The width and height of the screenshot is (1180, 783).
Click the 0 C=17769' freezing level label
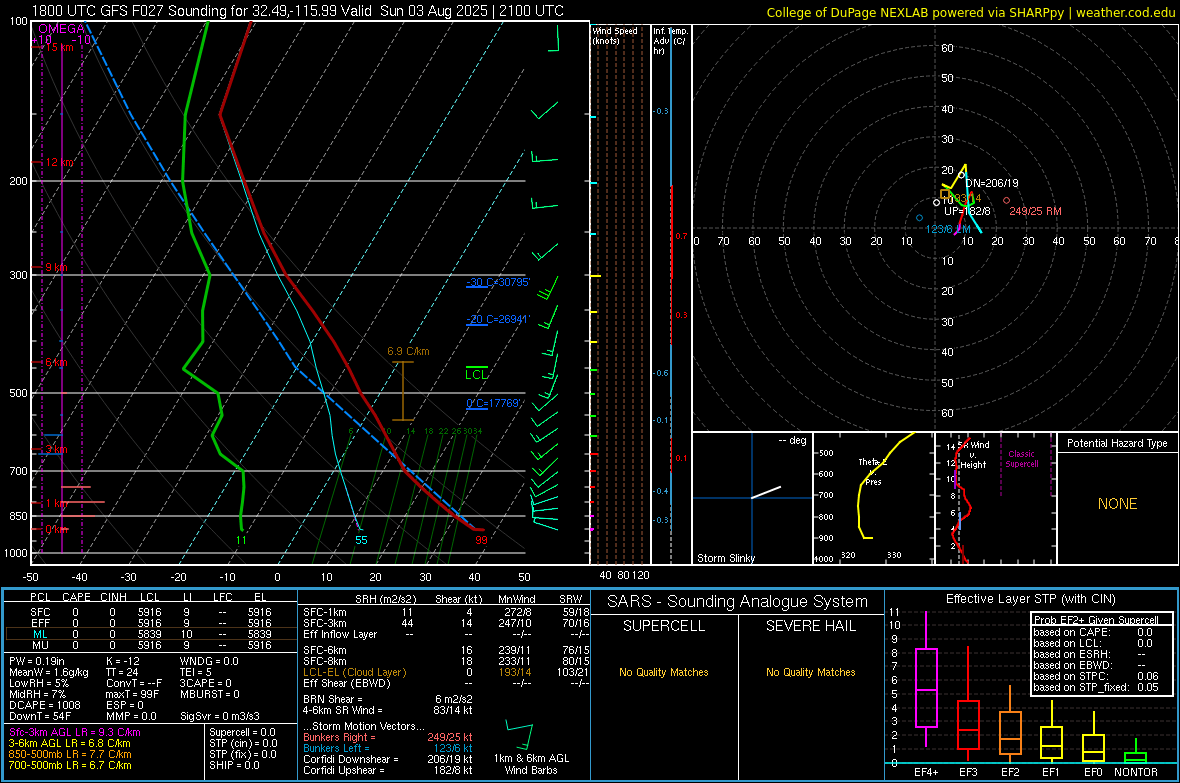click(494, 403)
